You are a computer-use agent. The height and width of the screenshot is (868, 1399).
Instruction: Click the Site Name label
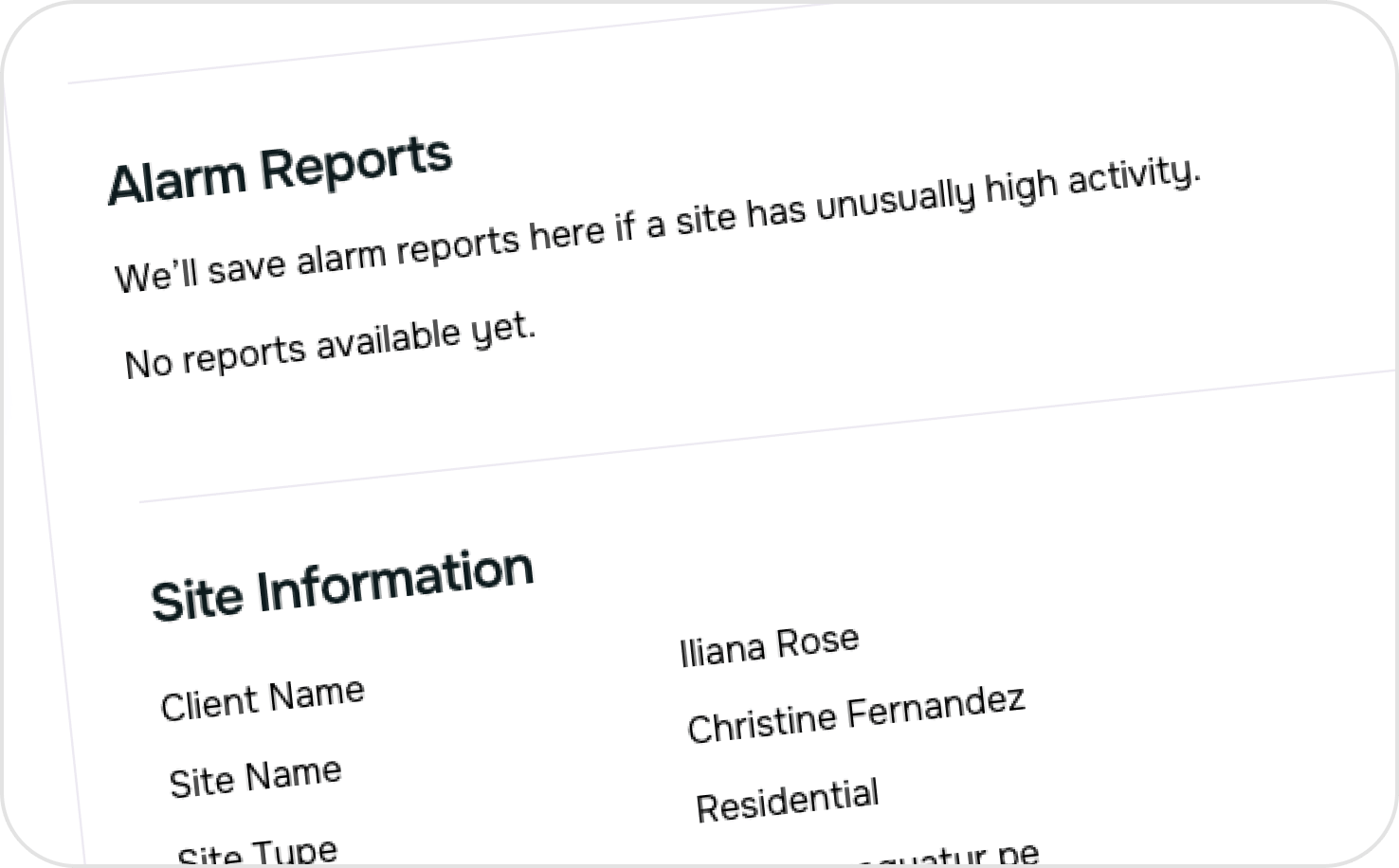pyautogui.click(x=255, y=777)
